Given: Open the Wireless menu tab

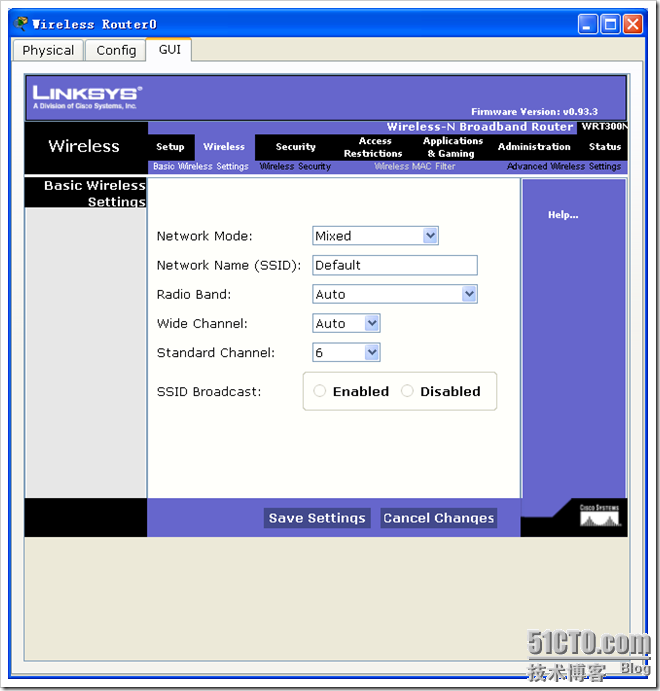Looking at the screenshot, I should 224,147.
